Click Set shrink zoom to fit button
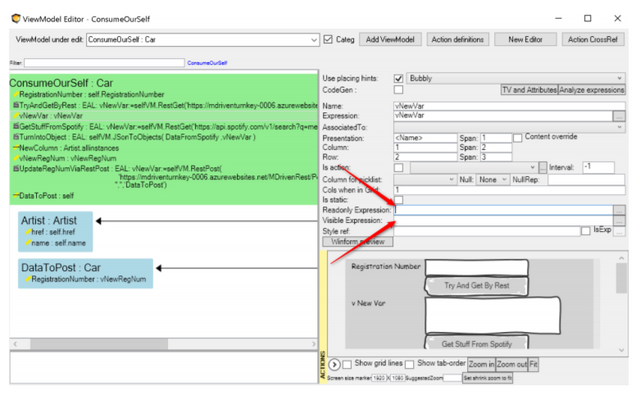The width and height of the screenshot is (640, 395). coord(487,378)
